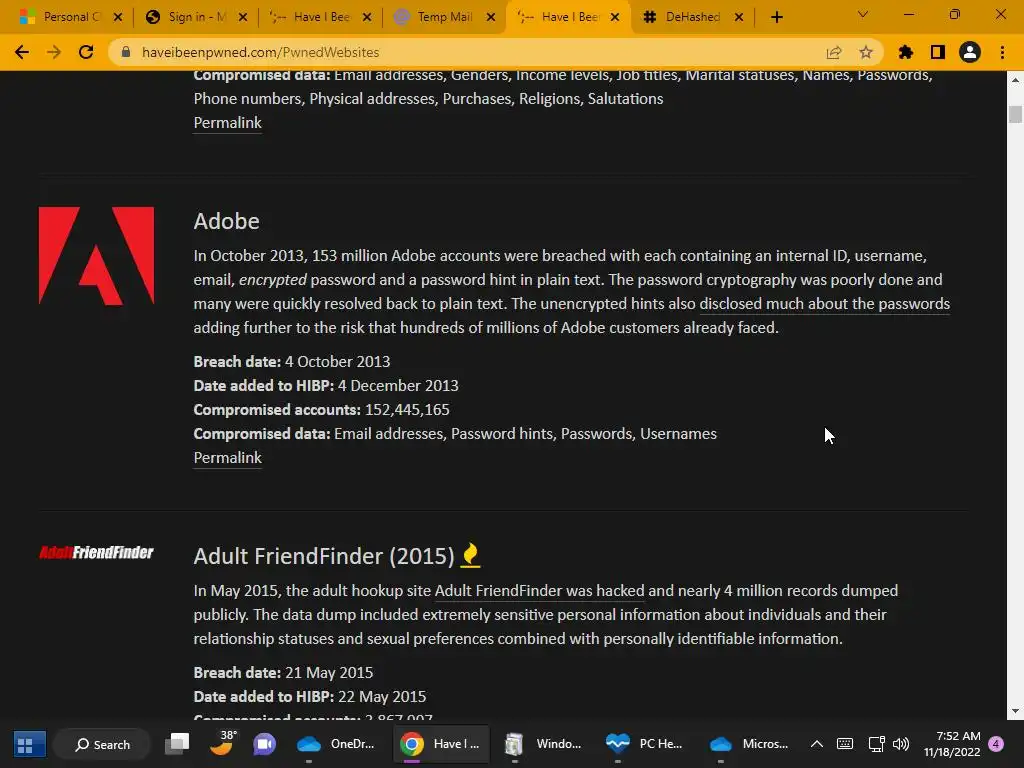
Task: Open the Adobe breach Permalink
Action: coord(227,458)
